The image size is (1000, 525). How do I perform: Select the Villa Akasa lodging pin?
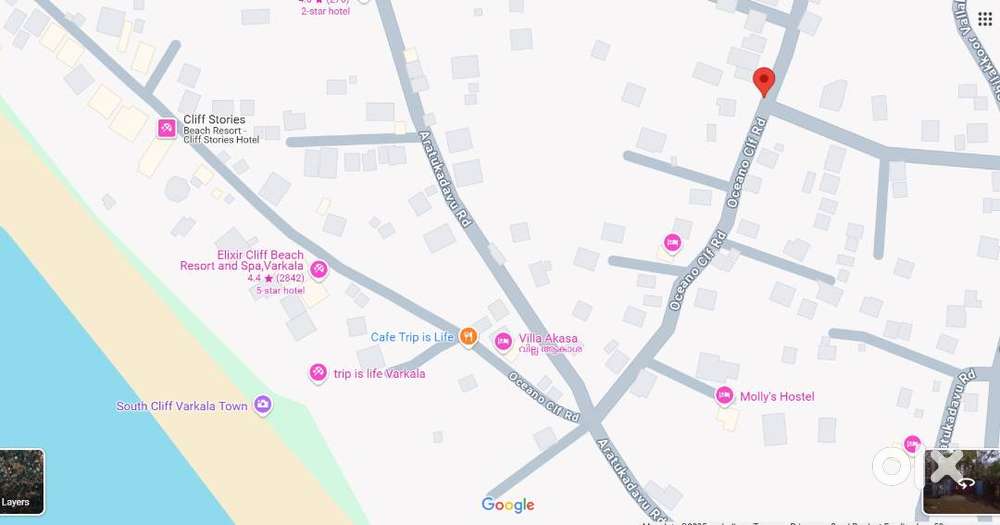(x=503, y=342)
